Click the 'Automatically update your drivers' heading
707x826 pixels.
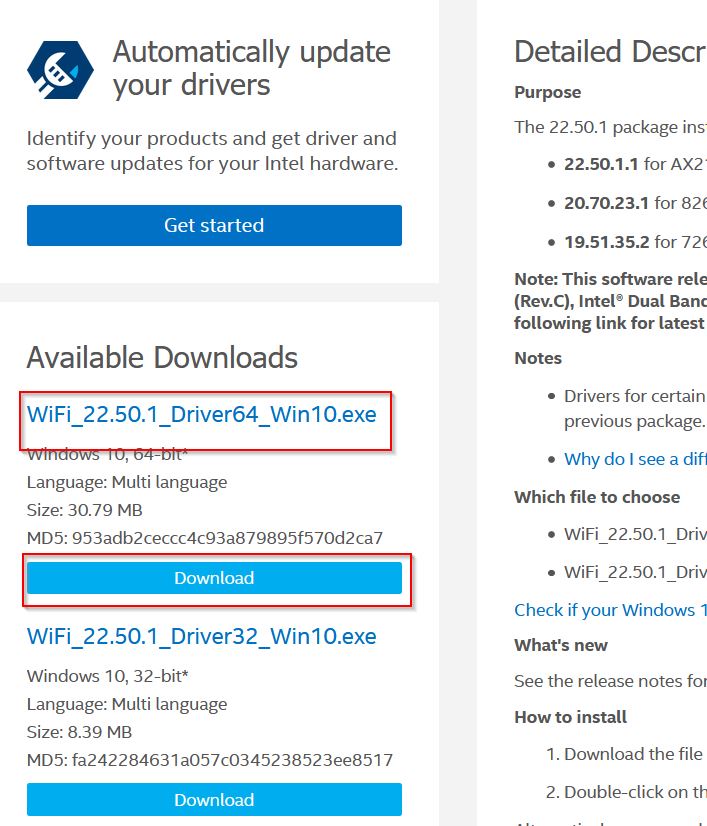(x=252, y=68)
